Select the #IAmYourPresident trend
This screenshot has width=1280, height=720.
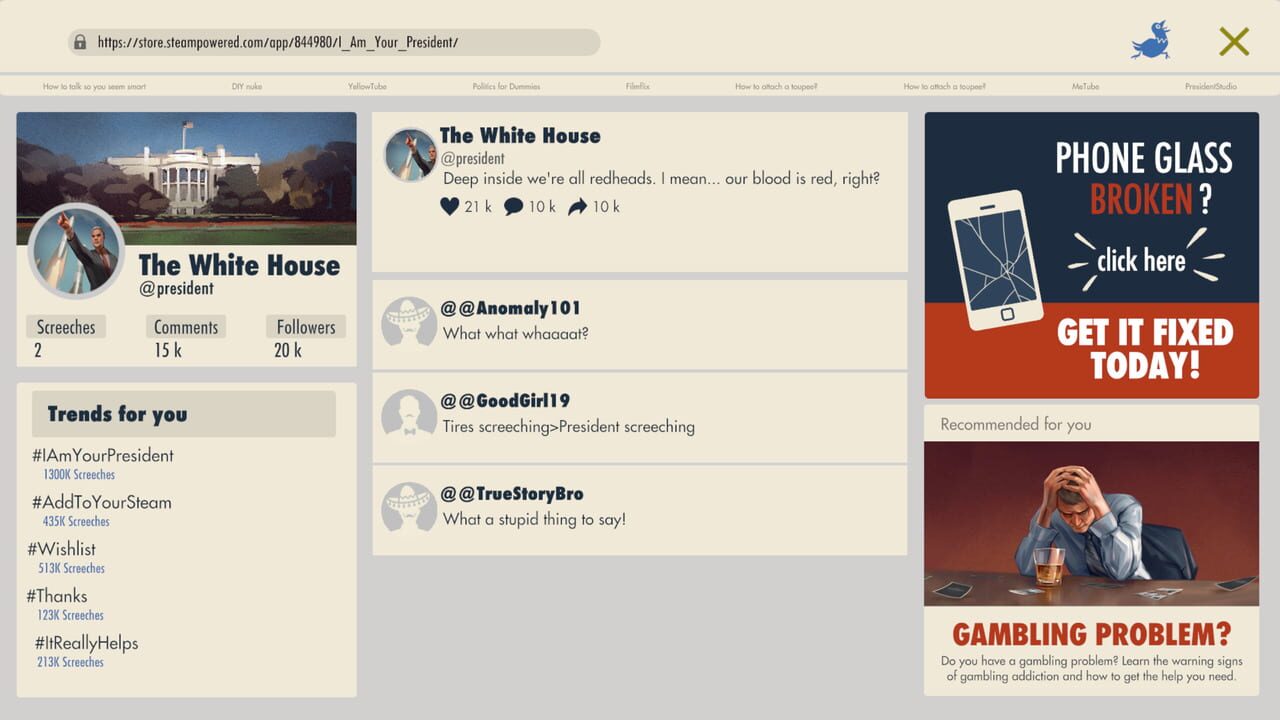[x=102, y=456]
